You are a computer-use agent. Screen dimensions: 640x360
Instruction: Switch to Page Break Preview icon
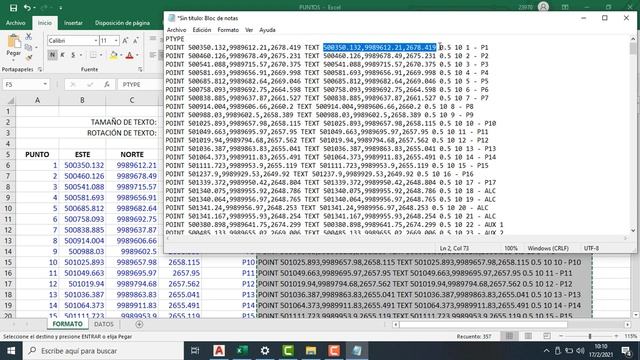[x=547, y=336]
